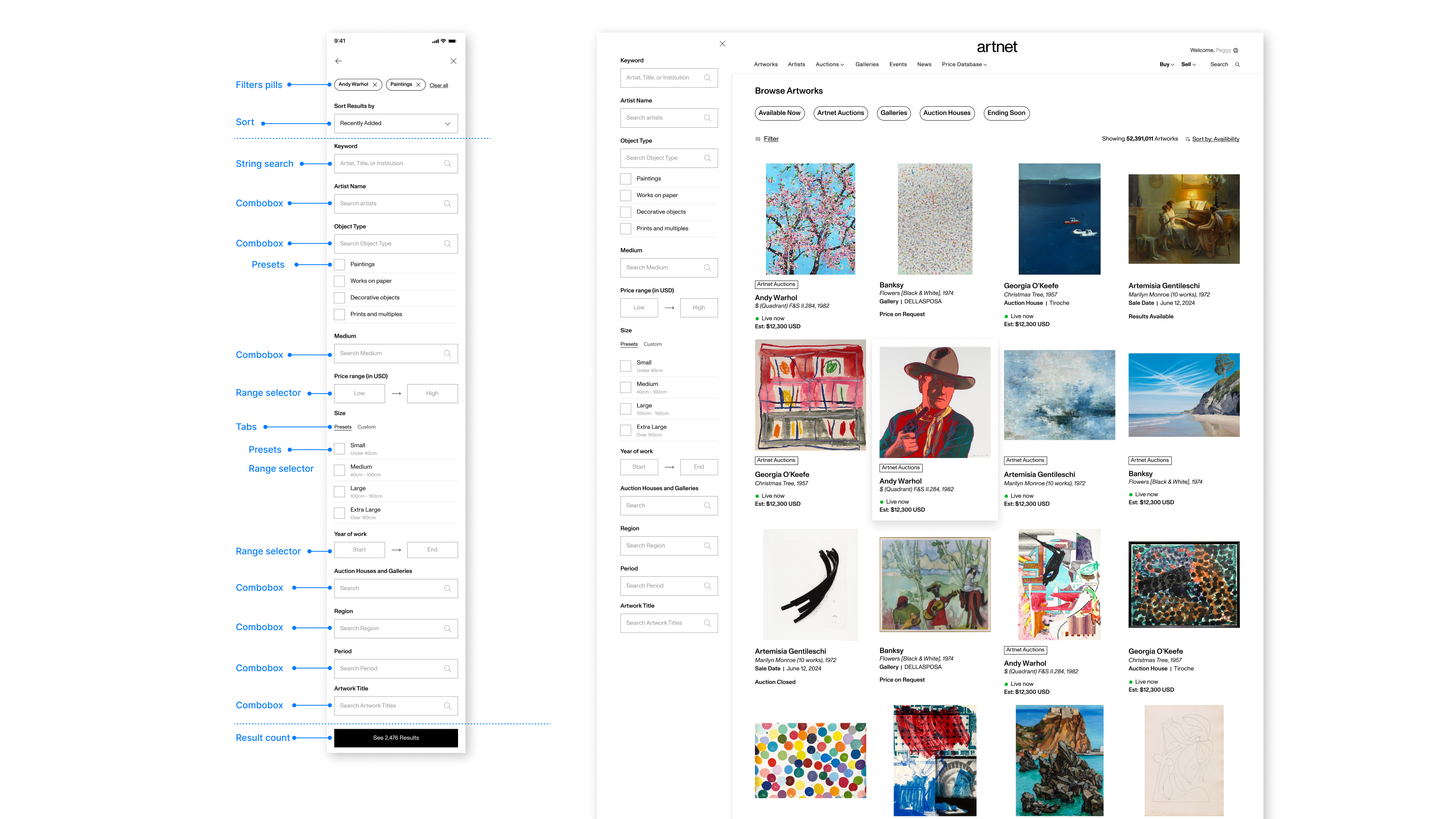Click search icon in desktop Auction Houses field
This screenshot has height=819, width=1456.
pyautogui.click(x=708, y=506)
